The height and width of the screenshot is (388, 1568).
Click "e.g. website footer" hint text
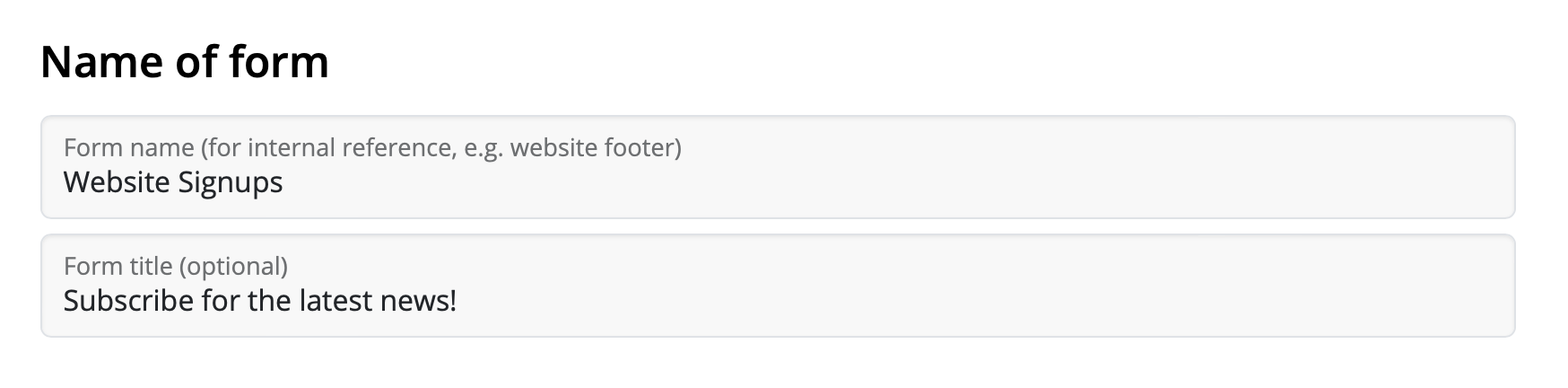570,147
